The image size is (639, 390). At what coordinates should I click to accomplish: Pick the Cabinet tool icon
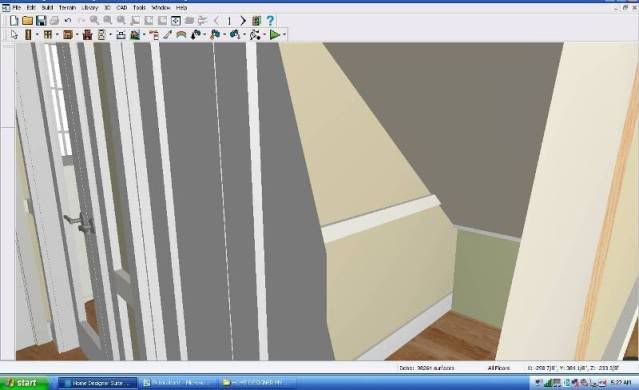68,35
